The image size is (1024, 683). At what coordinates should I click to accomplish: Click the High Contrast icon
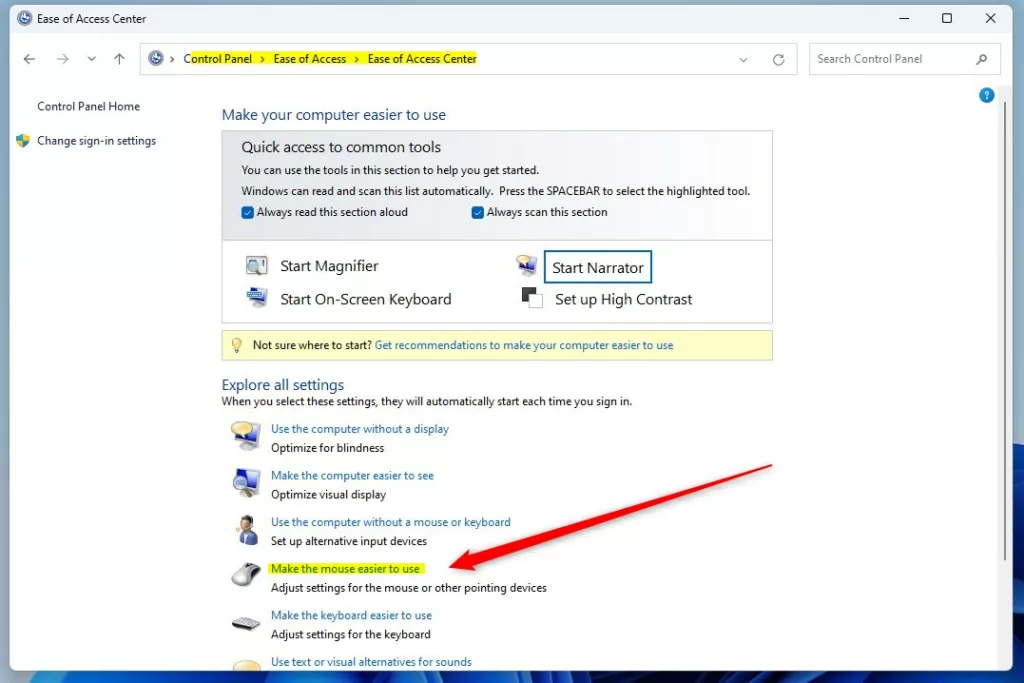[x=532, y=298]
